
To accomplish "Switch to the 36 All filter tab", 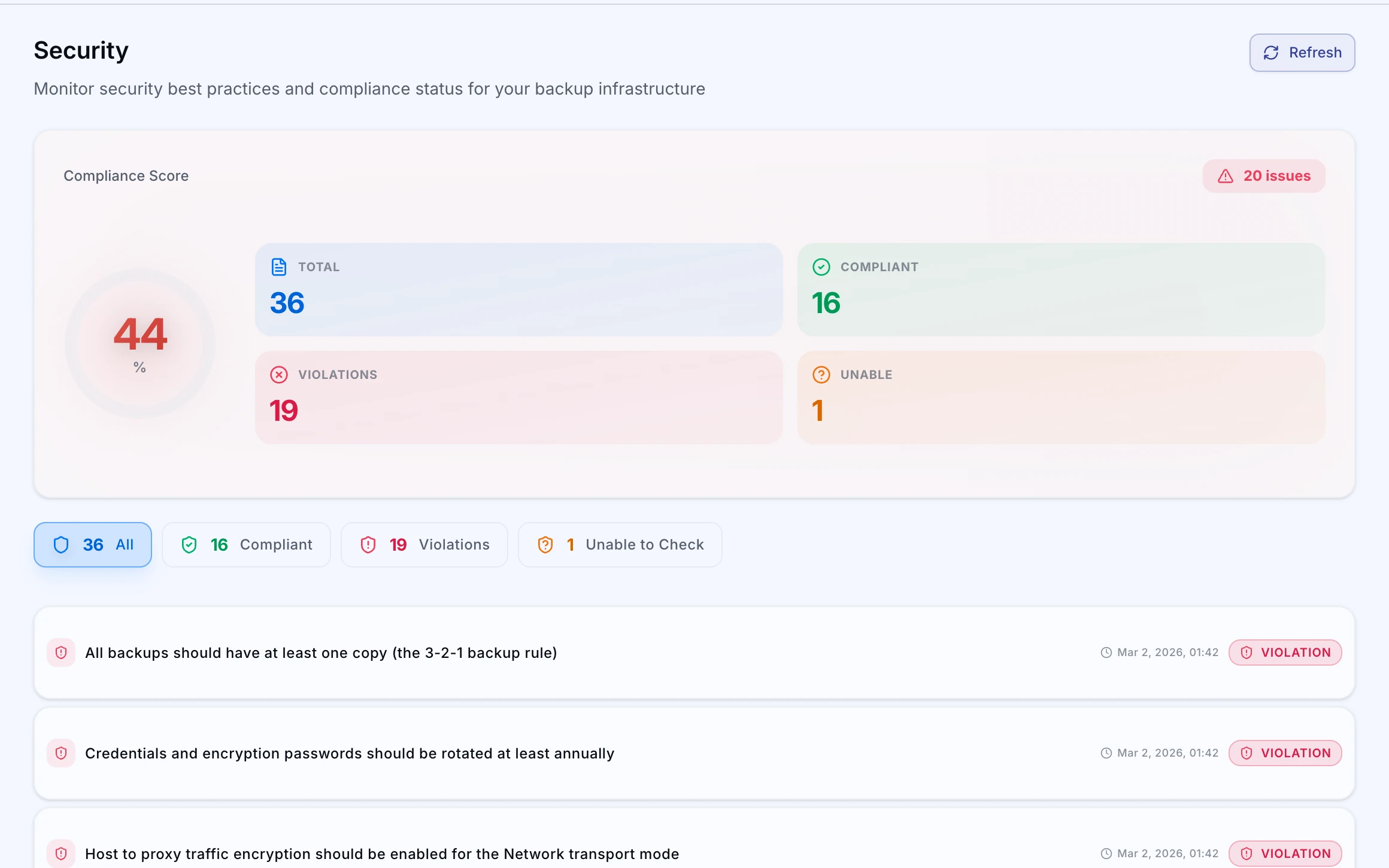I will pyautogui.click(x=93, y=545).
